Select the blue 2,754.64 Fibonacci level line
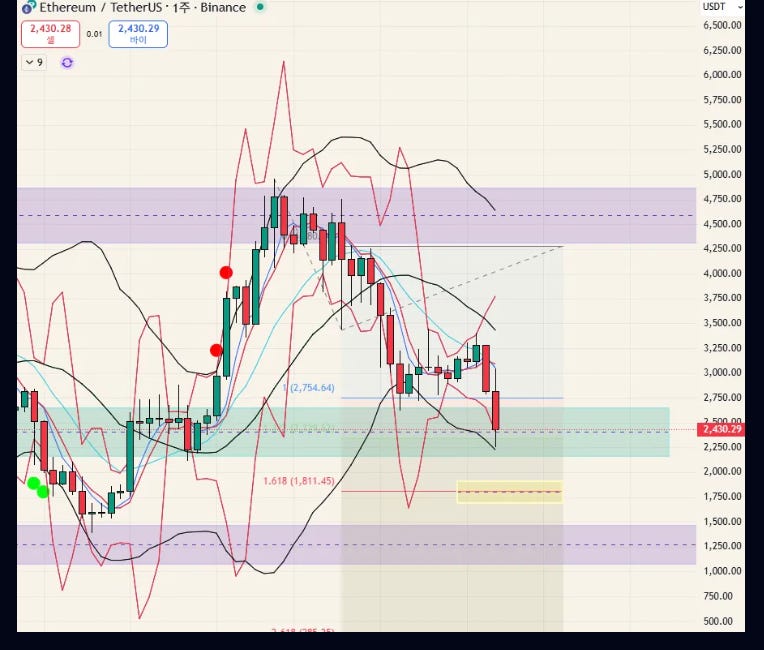 [x=452, y=398]
